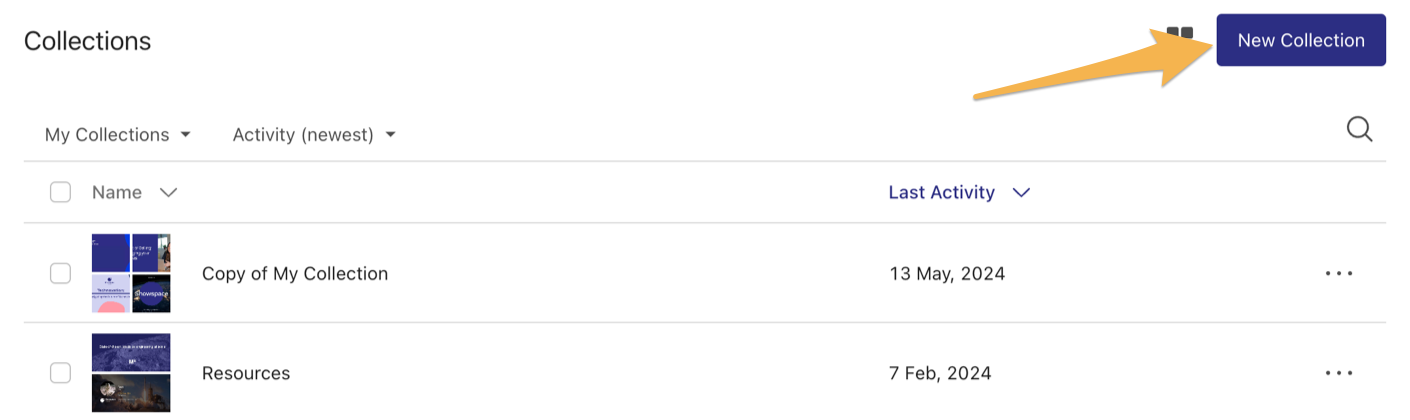Click the chevron beside Last Activity

1021,192
